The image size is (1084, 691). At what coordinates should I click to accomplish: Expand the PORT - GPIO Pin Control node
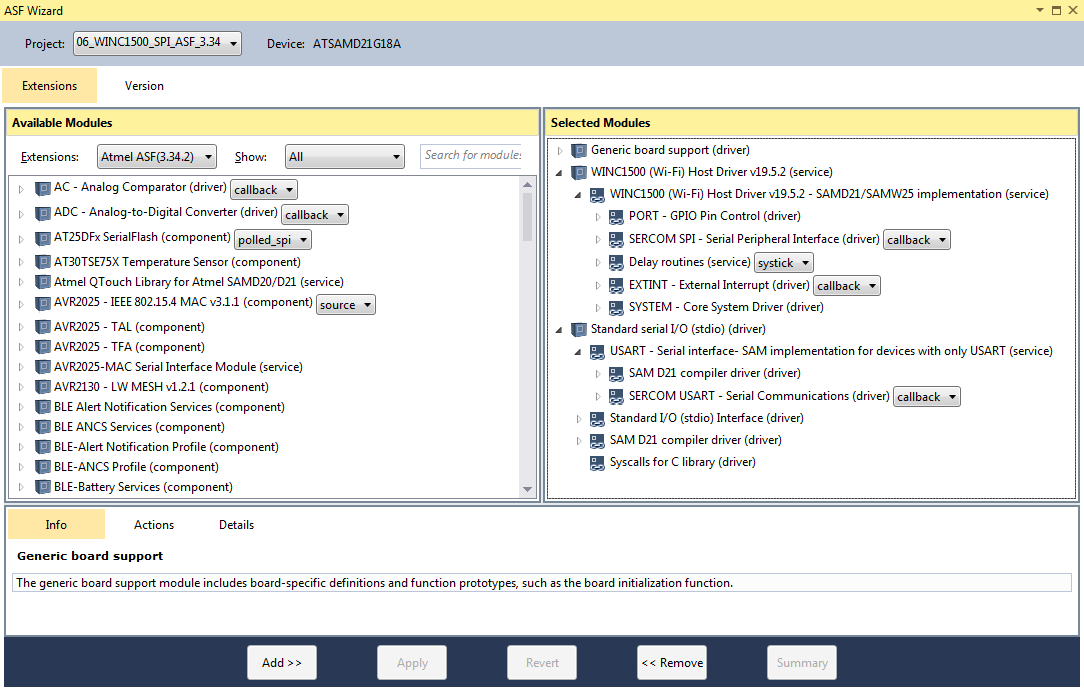(598, 217)
